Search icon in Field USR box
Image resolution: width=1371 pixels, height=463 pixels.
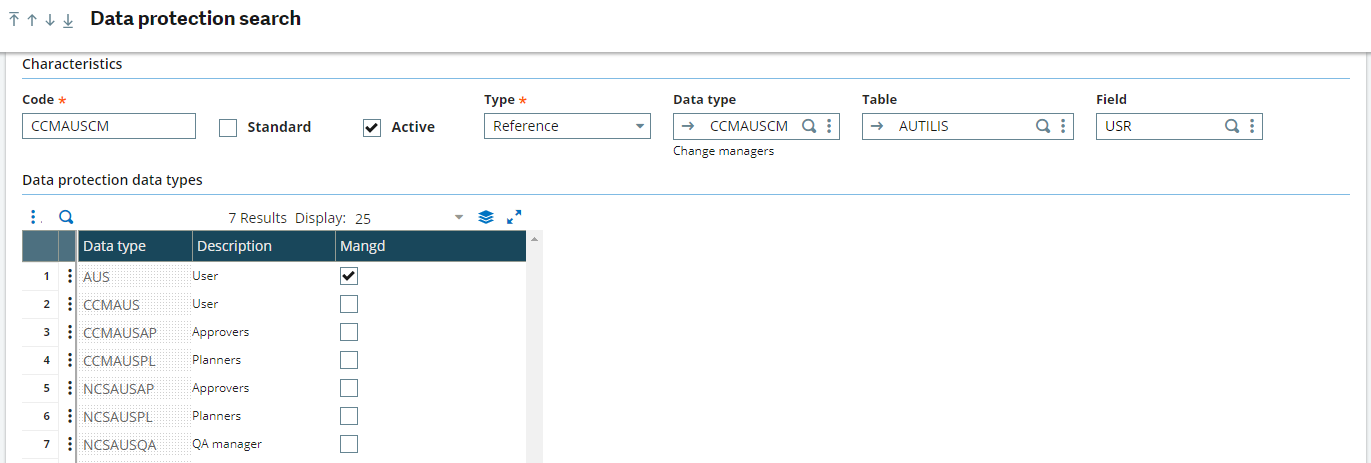coord(1232,126)
